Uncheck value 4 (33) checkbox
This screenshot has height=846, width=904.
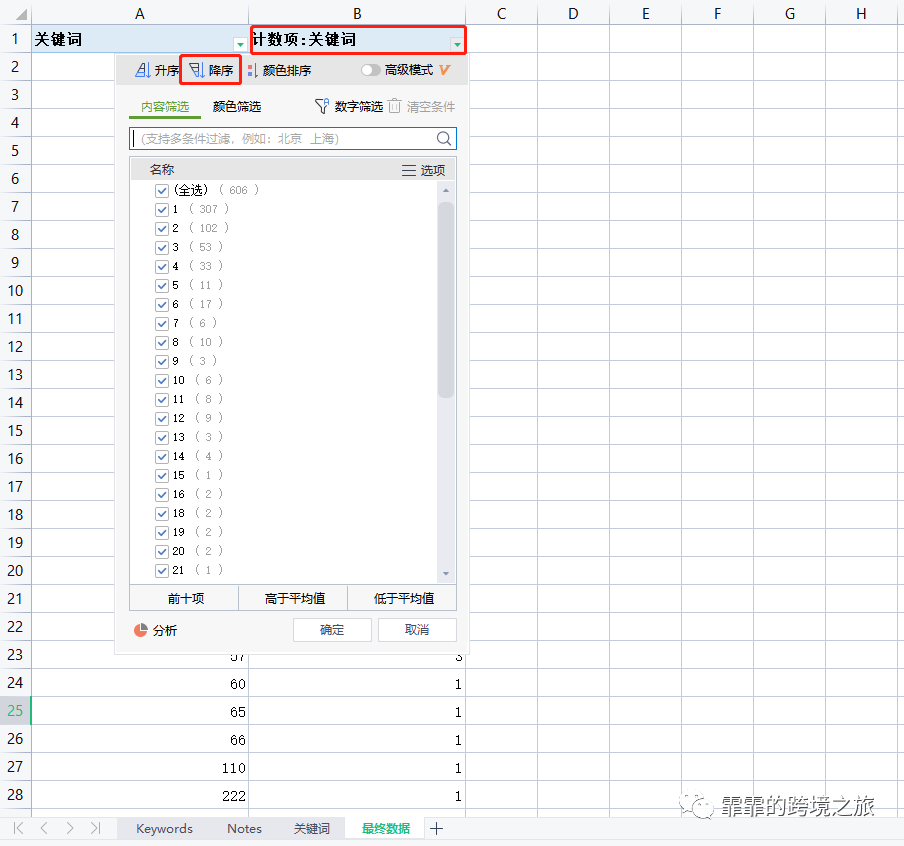click(x=162, y=266)
